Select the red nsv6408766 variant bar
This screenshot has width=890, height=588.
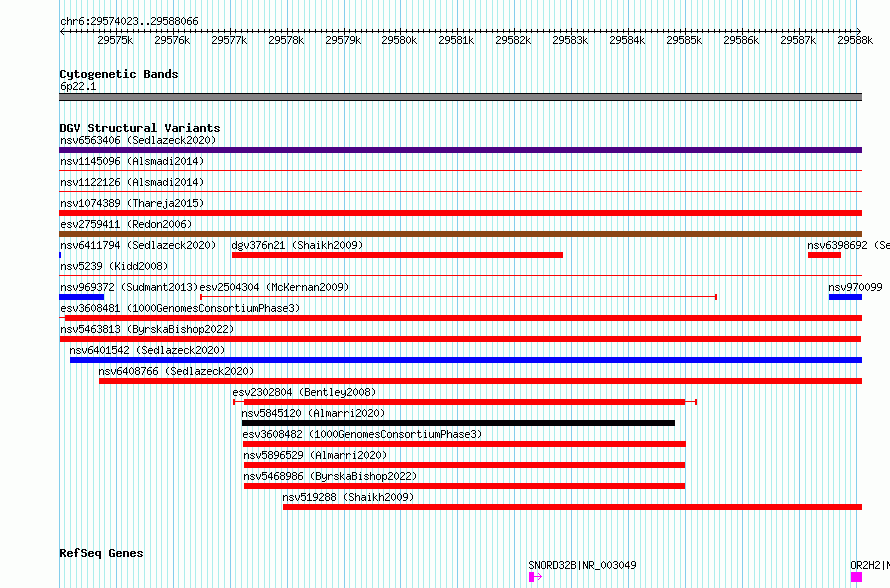tap(480, 381)
